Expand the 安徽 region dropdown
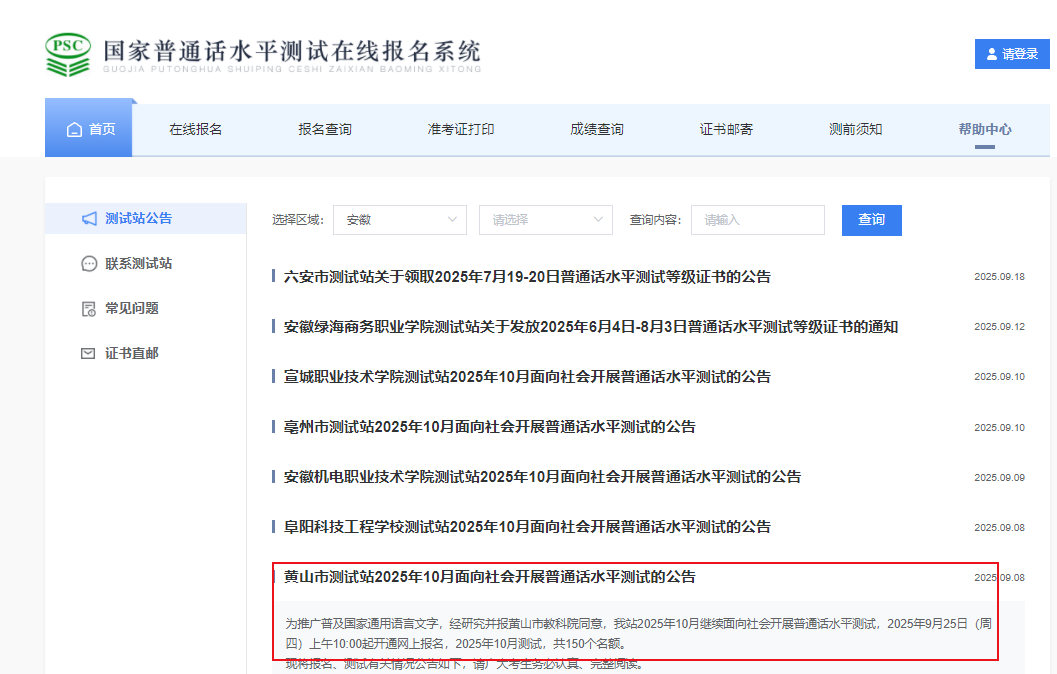Viewport: 1057px width, 674px height. click(399, 220)
